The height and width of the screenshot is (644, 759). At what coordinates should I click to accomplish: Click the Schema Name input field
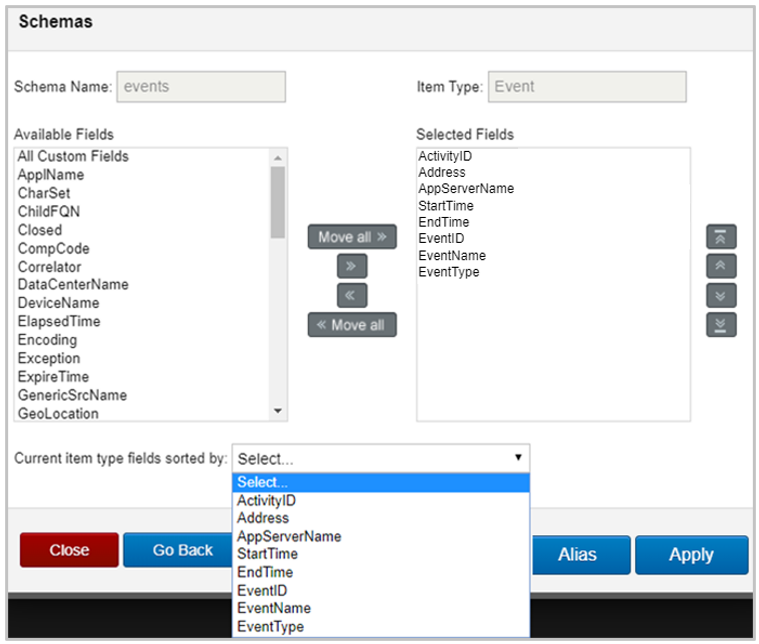201,87
